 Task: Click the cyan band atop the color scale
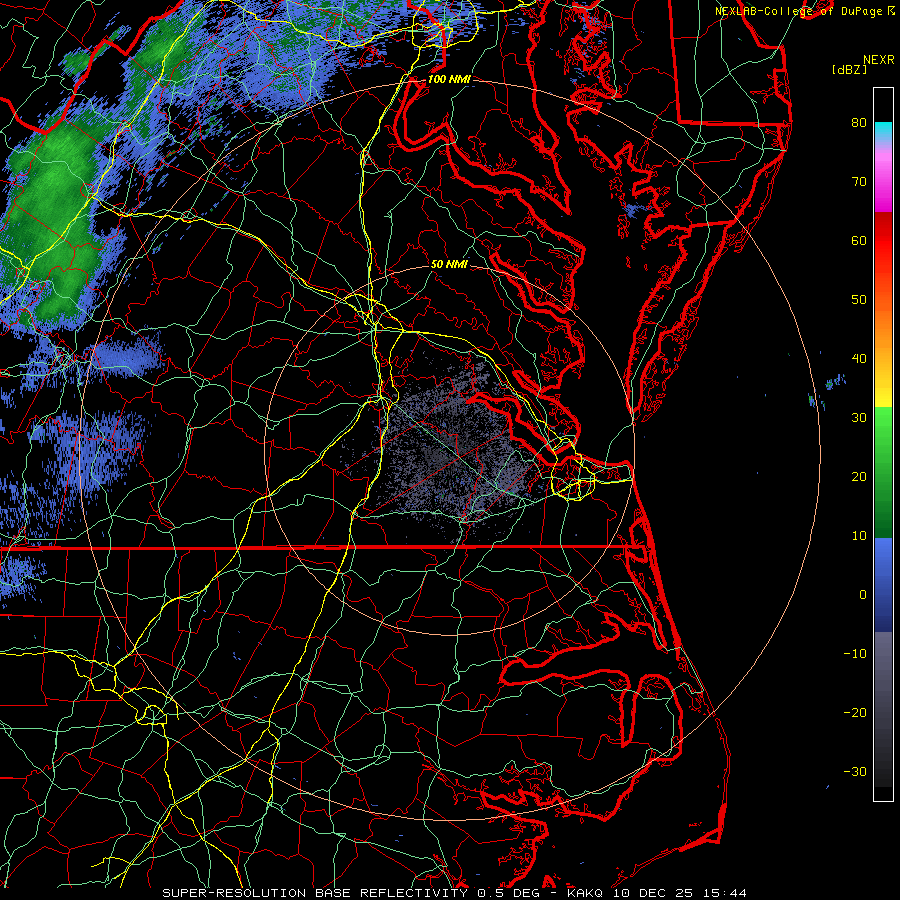click(x=883, y=131)
